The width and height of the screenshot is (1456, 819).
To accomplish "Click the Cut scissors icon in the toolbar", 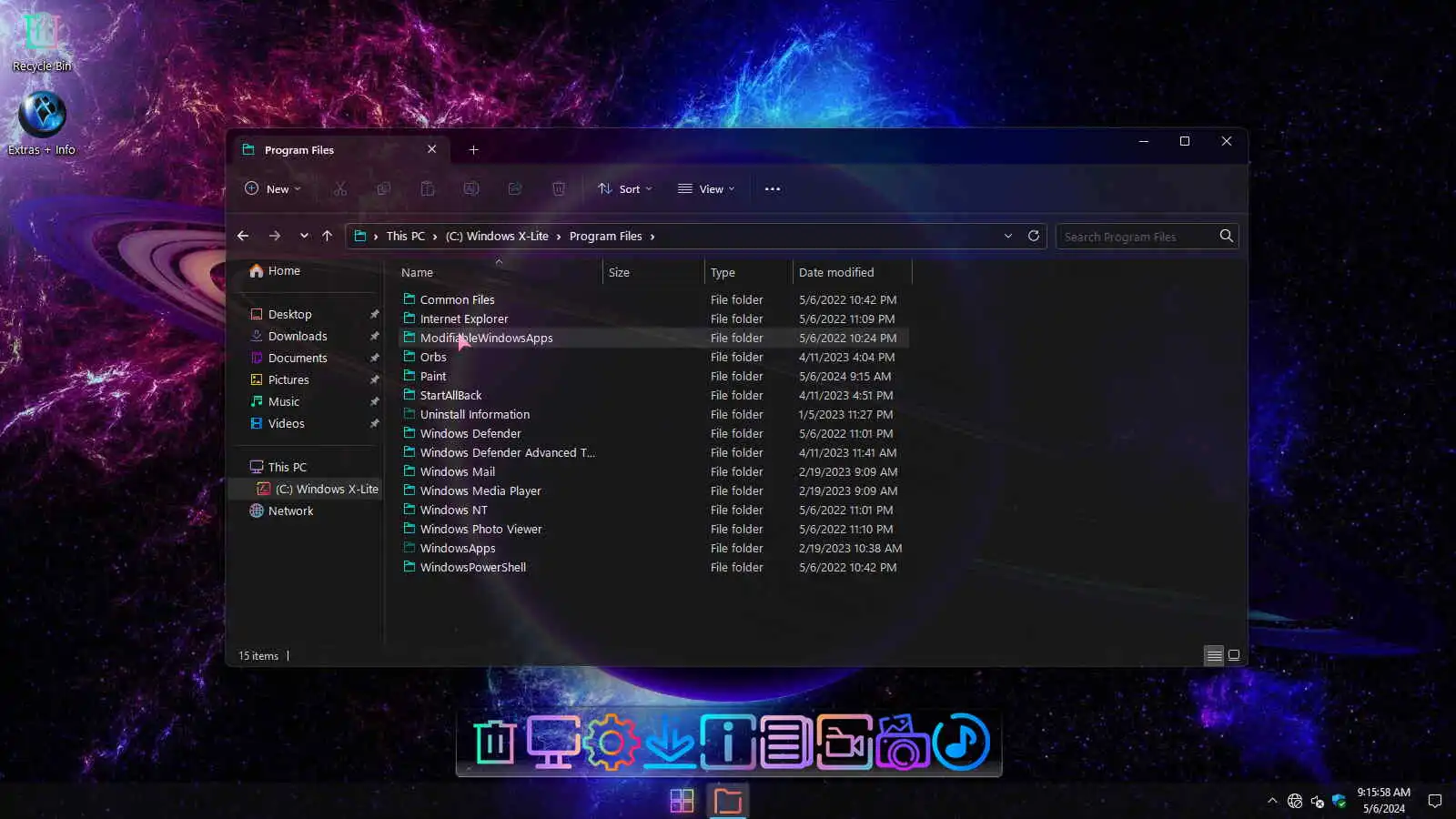I will tap(340, 188).
